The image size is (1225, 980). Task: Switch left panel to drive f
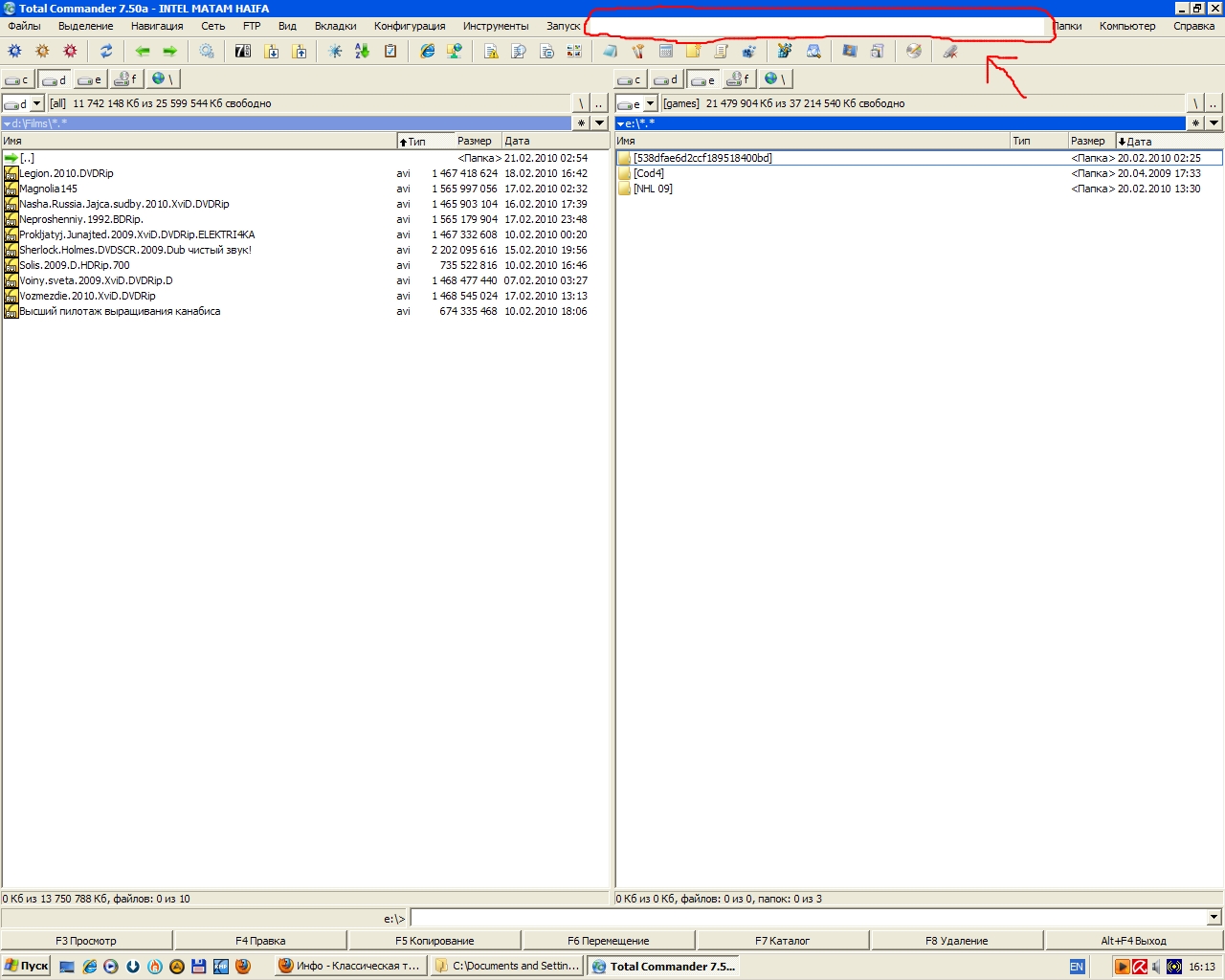pyautogui.click(x=126, y=80)
